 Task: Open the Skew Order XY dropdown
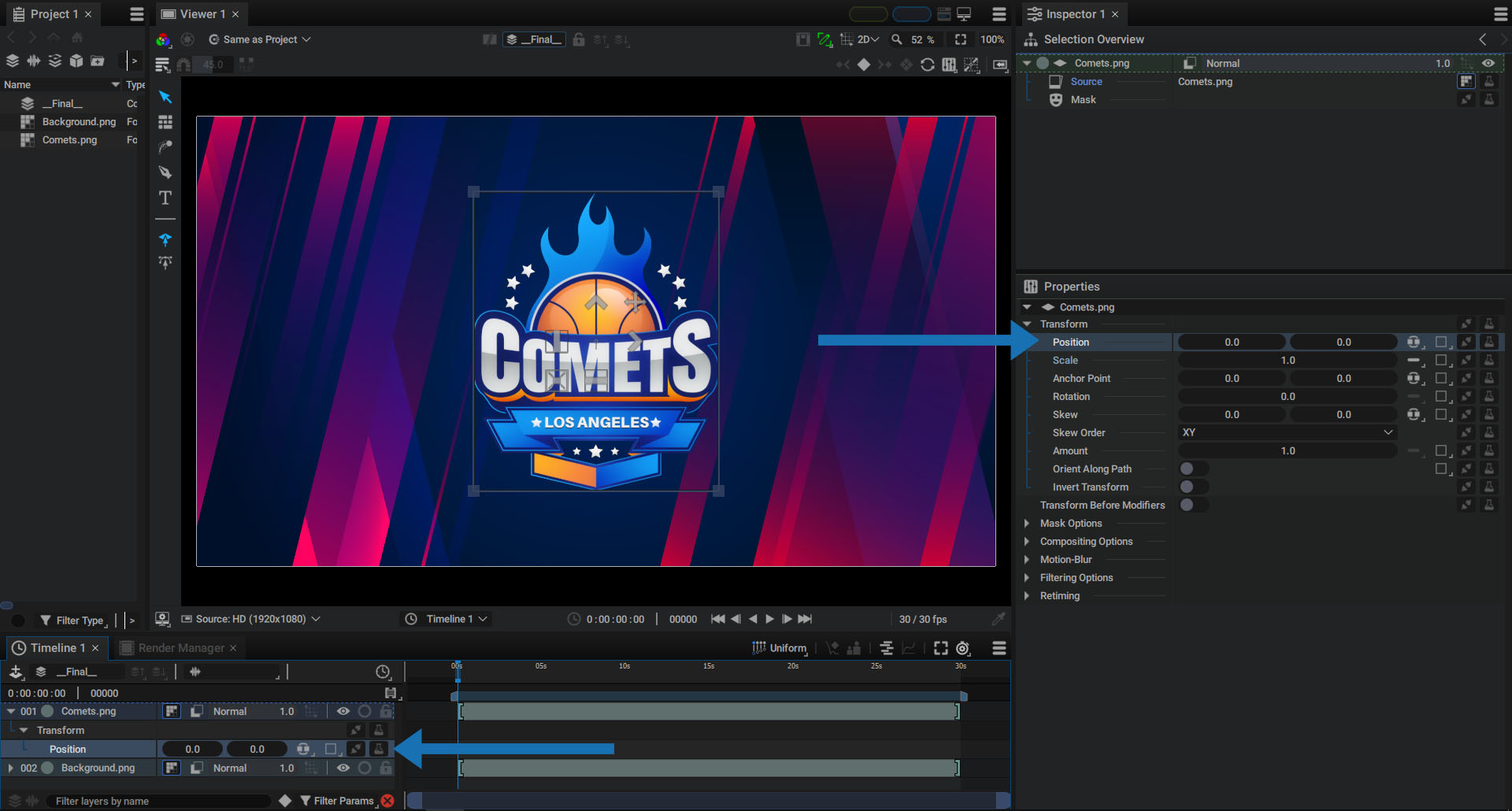[x=1287, y=432]
